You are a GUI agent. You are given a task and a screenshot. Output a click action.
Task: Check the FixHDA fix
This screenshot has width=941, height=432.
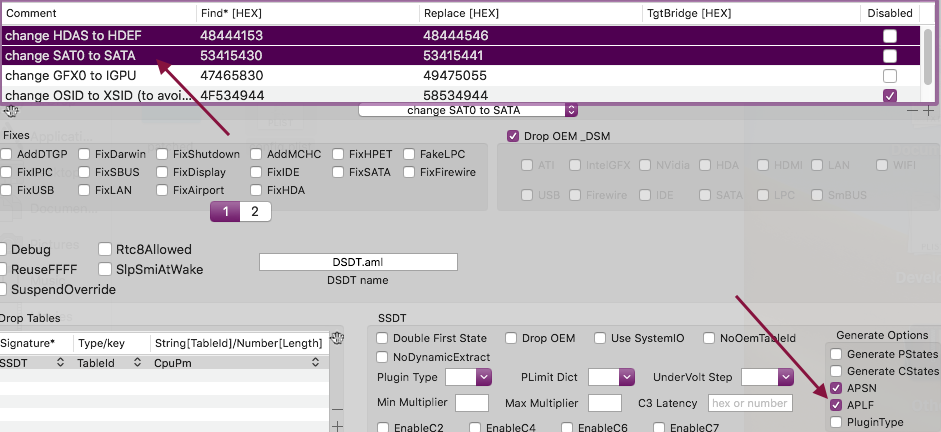(x=256, y=190)
